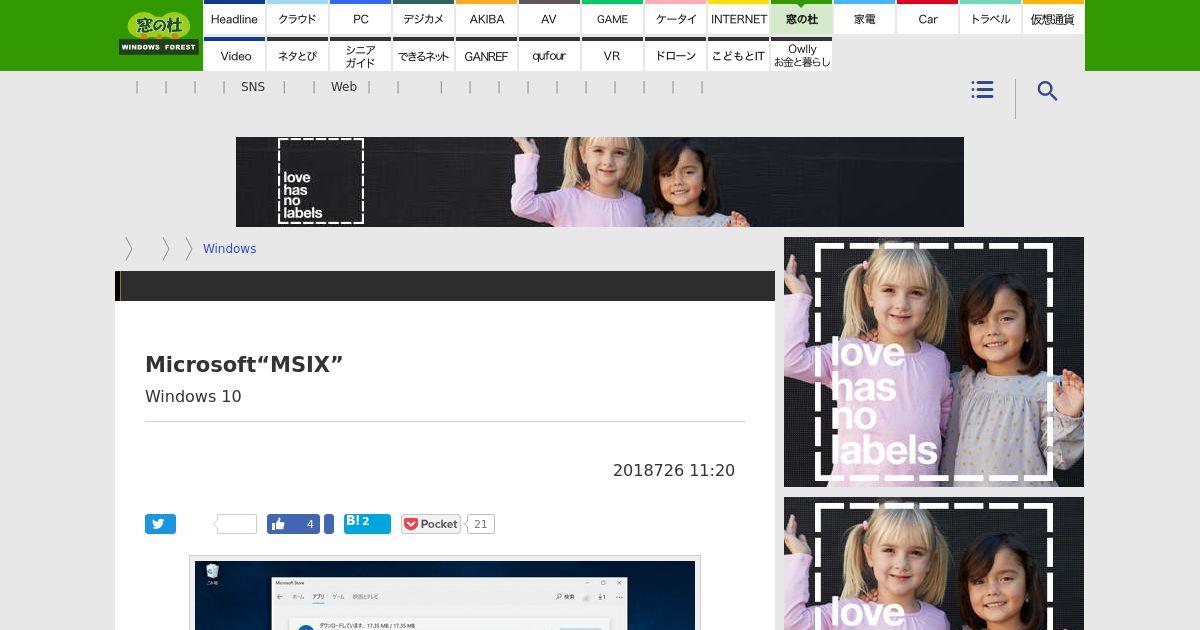
Task: Go to the AKIBA tab
Action: [486, 18]
